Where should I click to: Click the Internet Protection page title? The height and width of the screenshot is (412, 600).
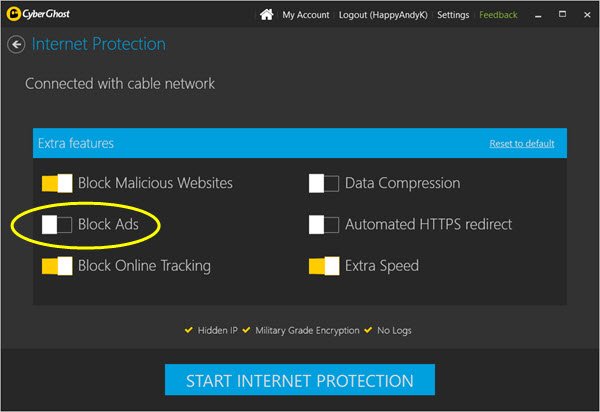click(99, 44)
